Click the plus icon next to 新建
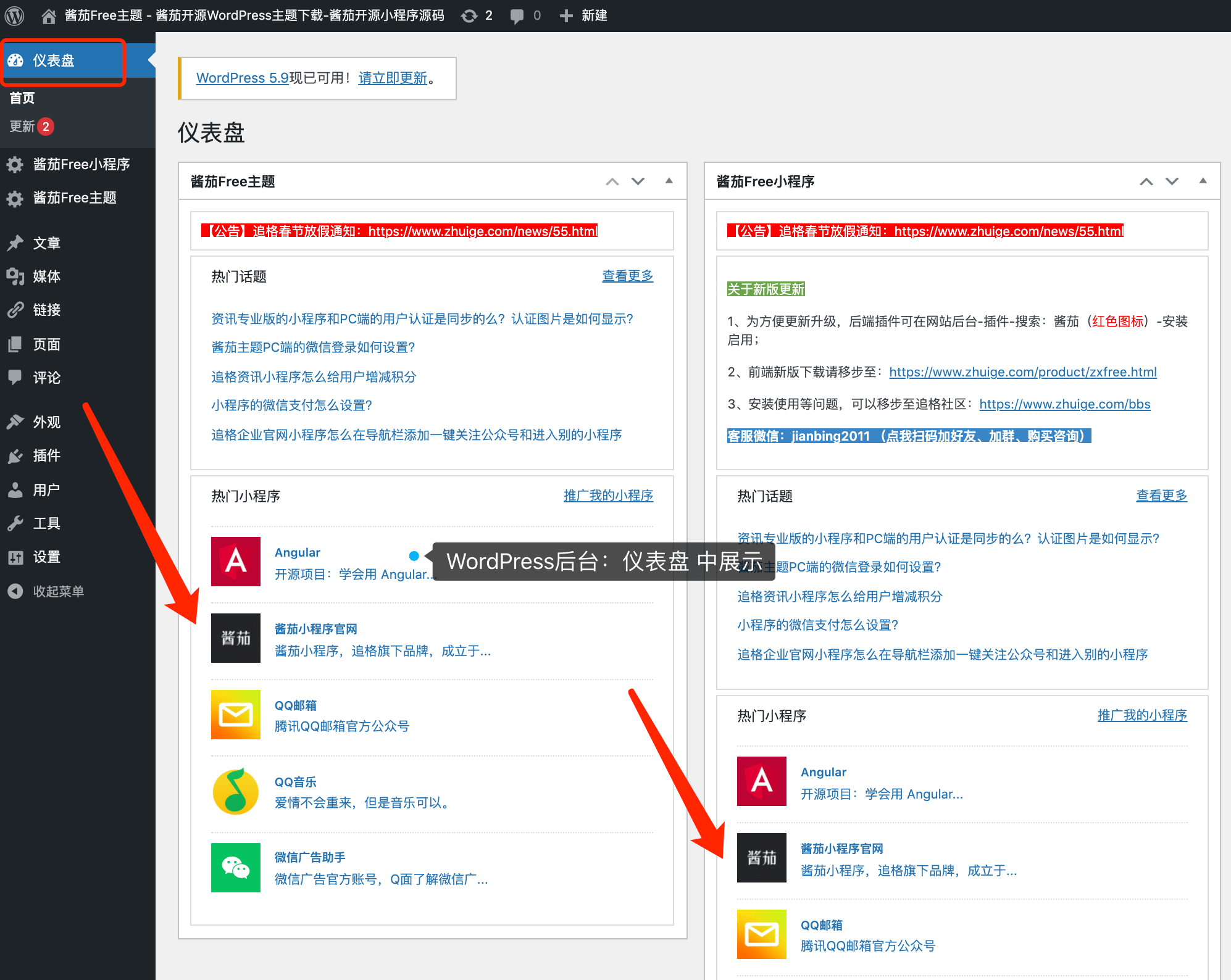The height and width of the screenshot is (980, 1231). pos(566,15)
